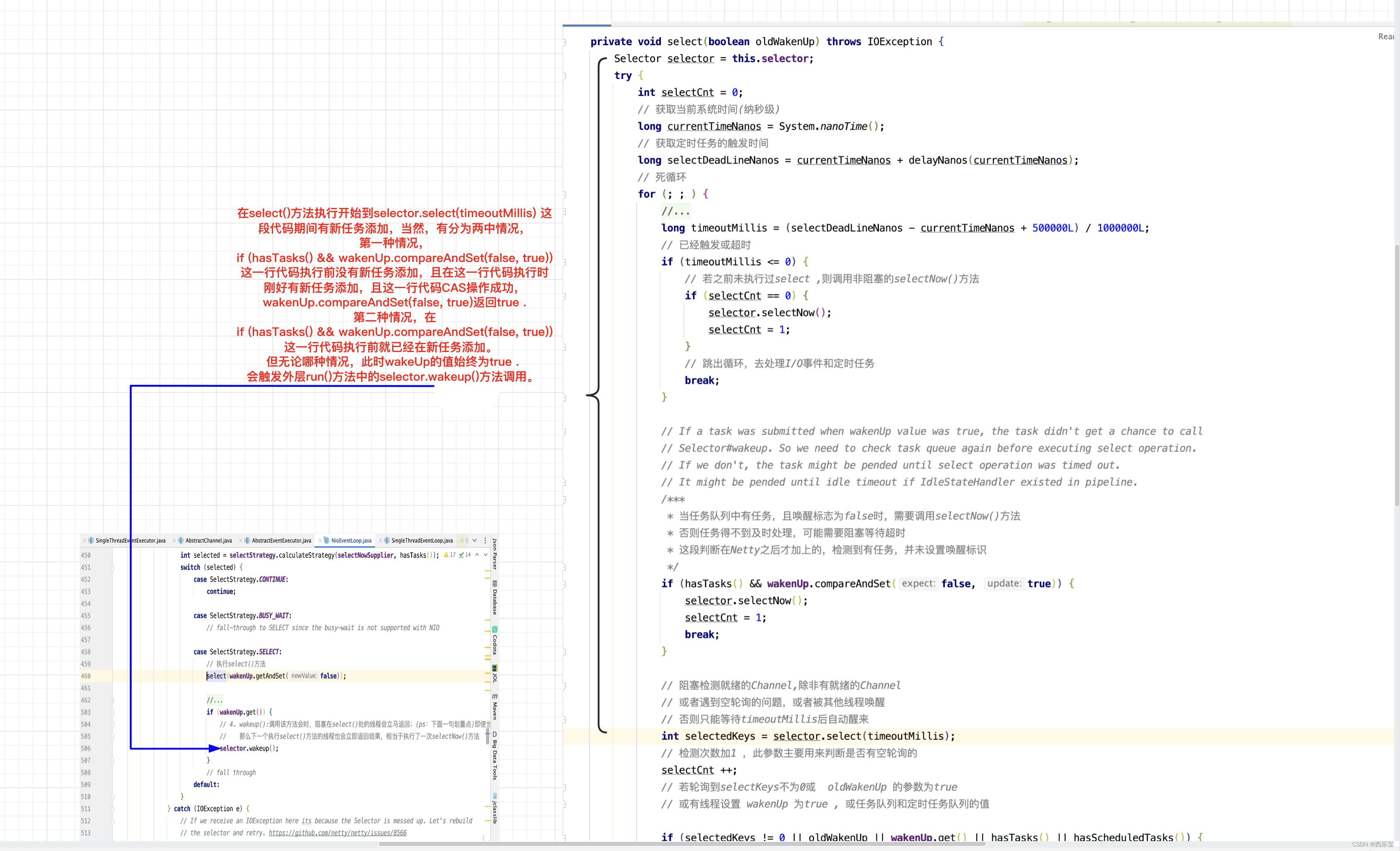Switch to AbstractEventExecutor.java tab
Screen dimensions: 1400x851
click(x=281, y=540)
